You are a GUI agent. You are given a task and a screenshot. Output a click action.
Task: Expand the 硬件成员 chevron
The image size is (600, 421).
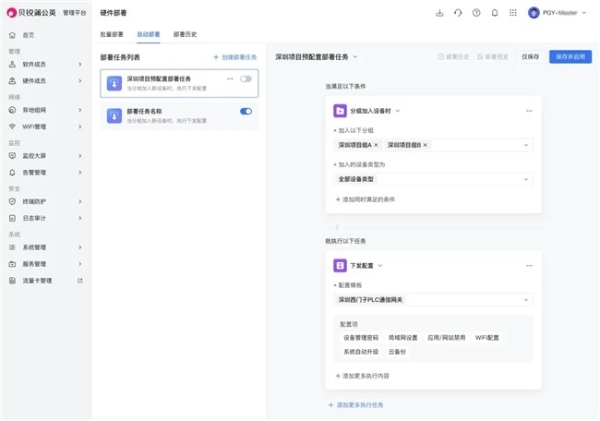coord(80,81)
